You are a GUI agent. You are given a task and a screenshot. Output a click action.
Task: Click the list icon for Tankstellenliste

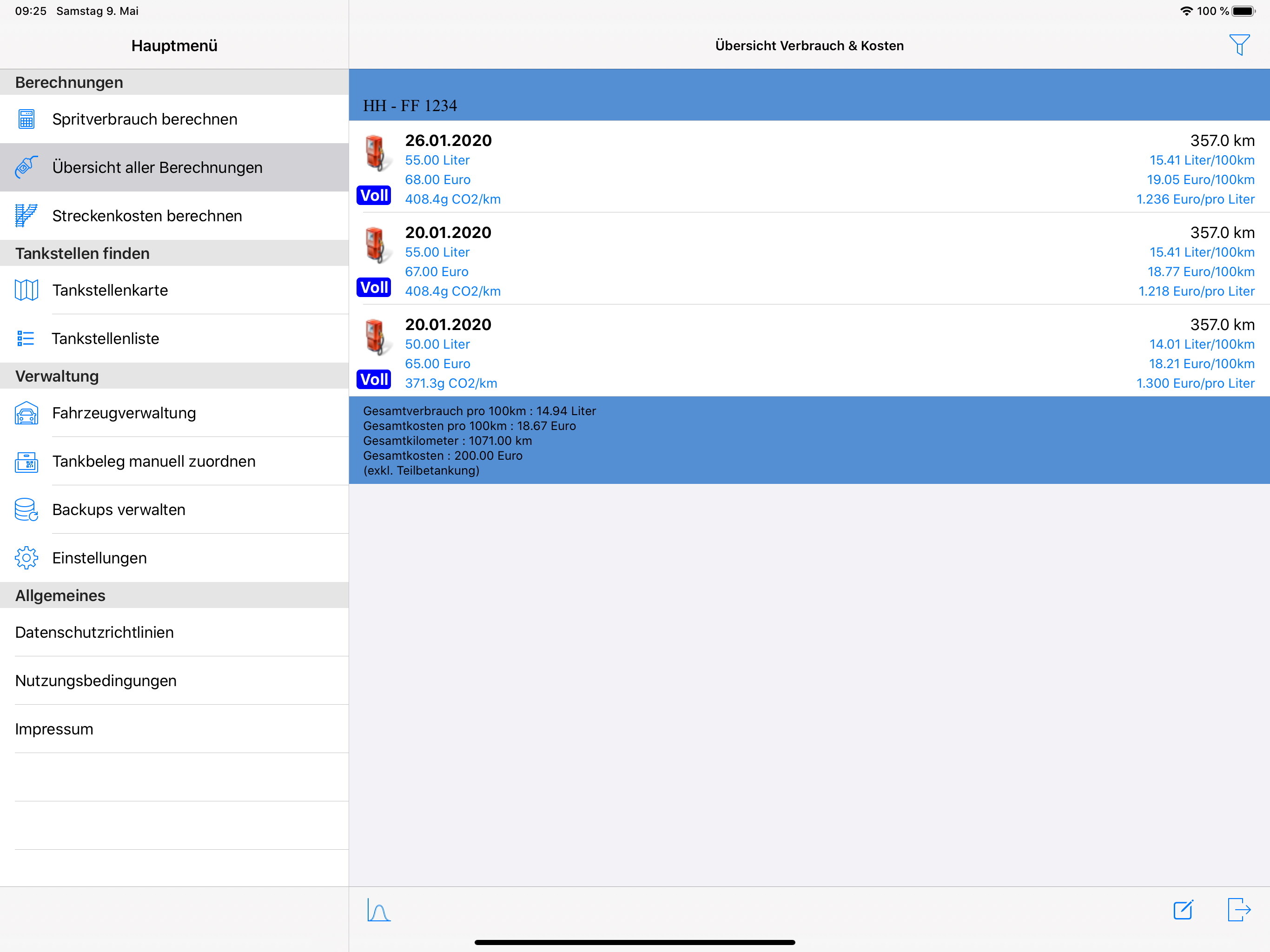(26, 338)
